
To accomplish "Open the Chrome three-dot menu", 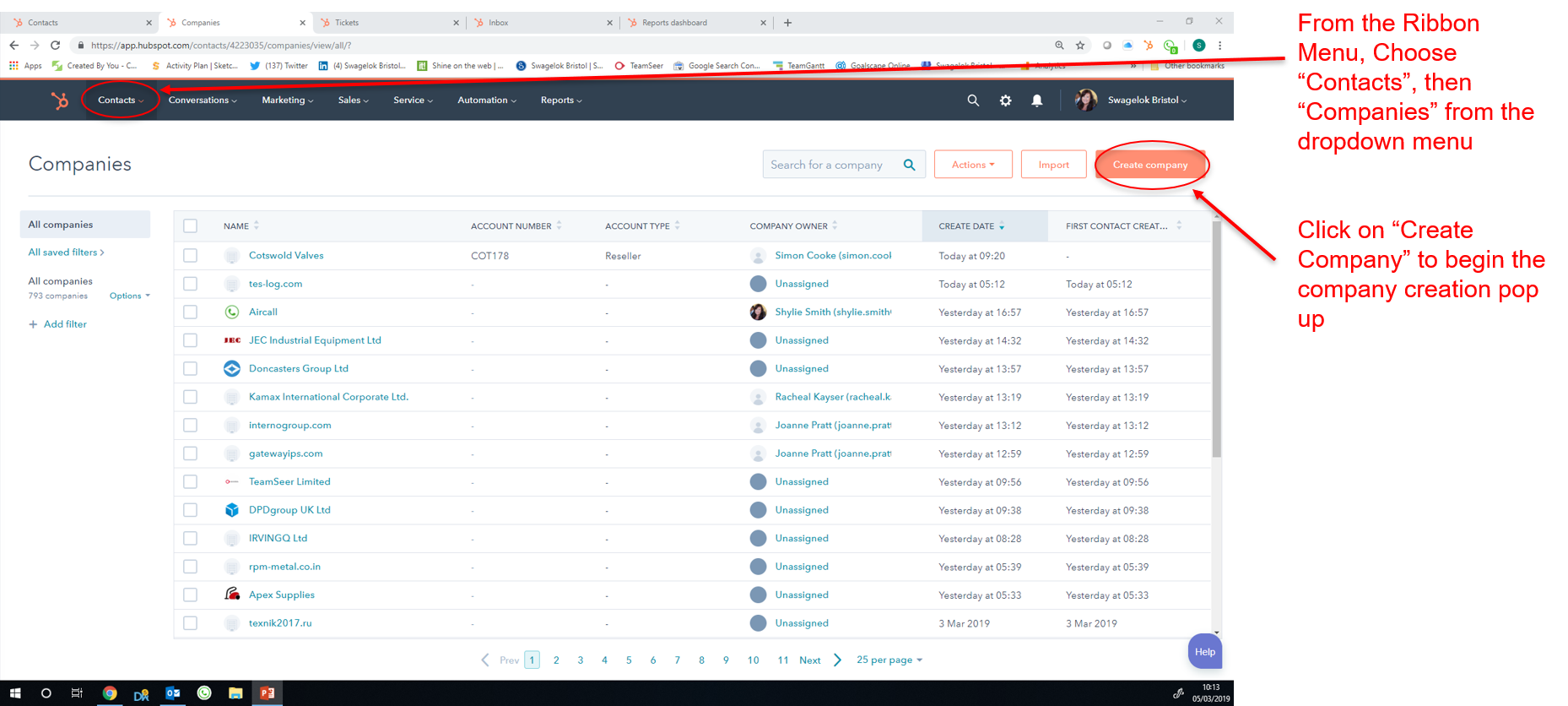I will [1219, 46].
